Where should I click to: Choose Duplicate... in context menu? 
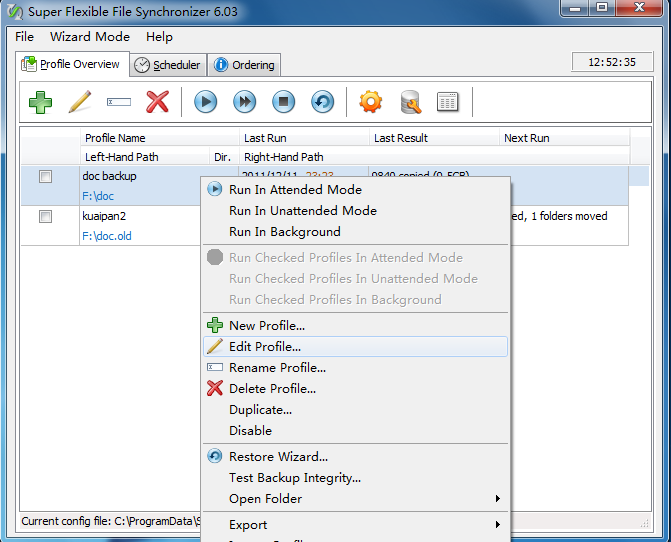(355, 409)
